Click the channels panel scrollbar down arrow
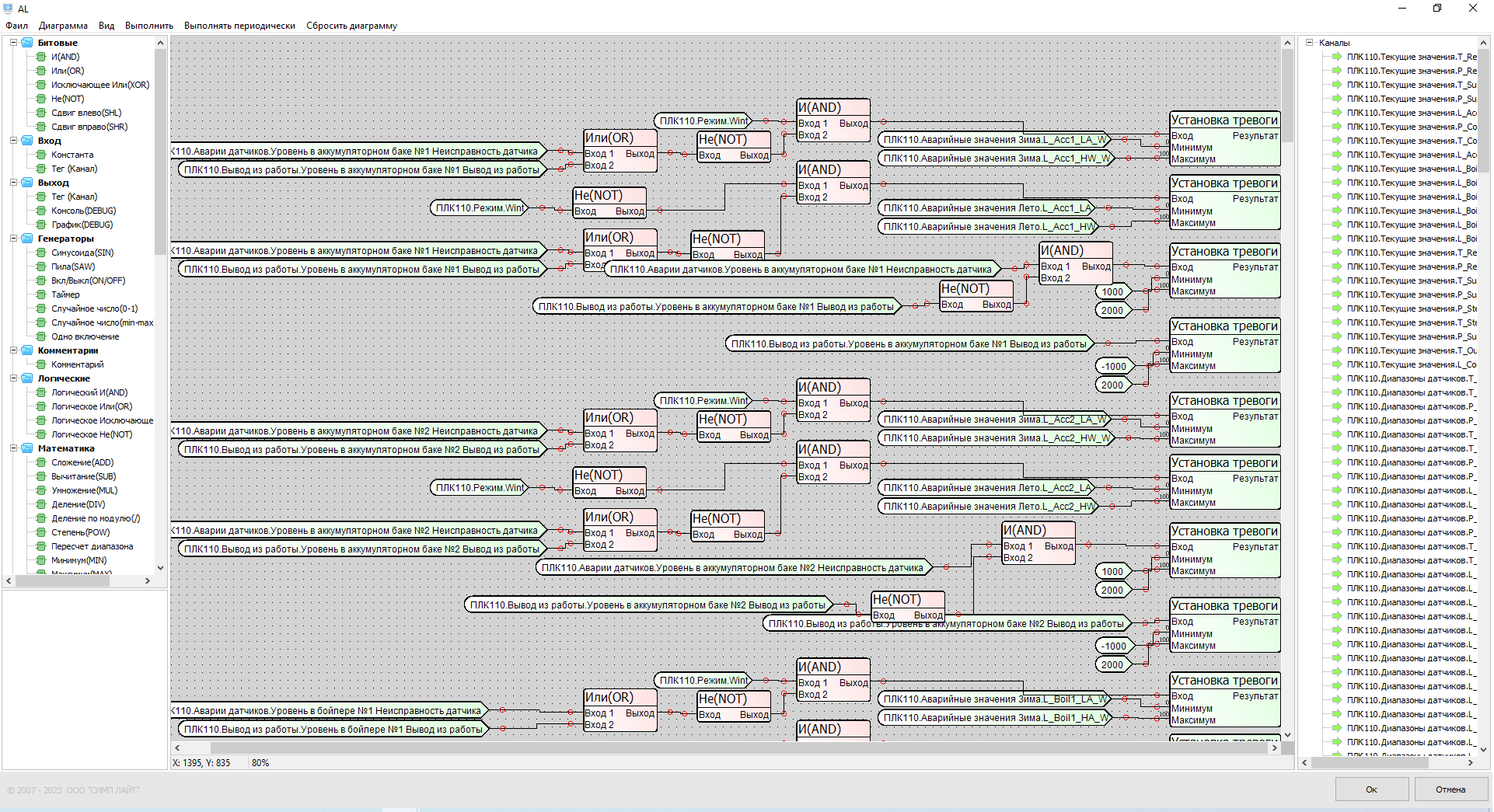The width and height of the screenshot is (1494, 812). [1483, 750]
